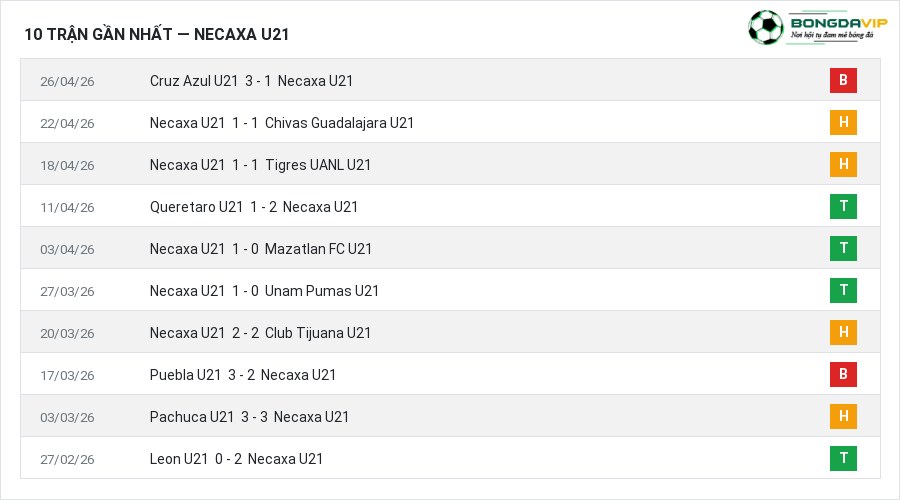900x500 pixels.
Task: Click the BongdaVIP soccer ball logo
Action: 765,27
